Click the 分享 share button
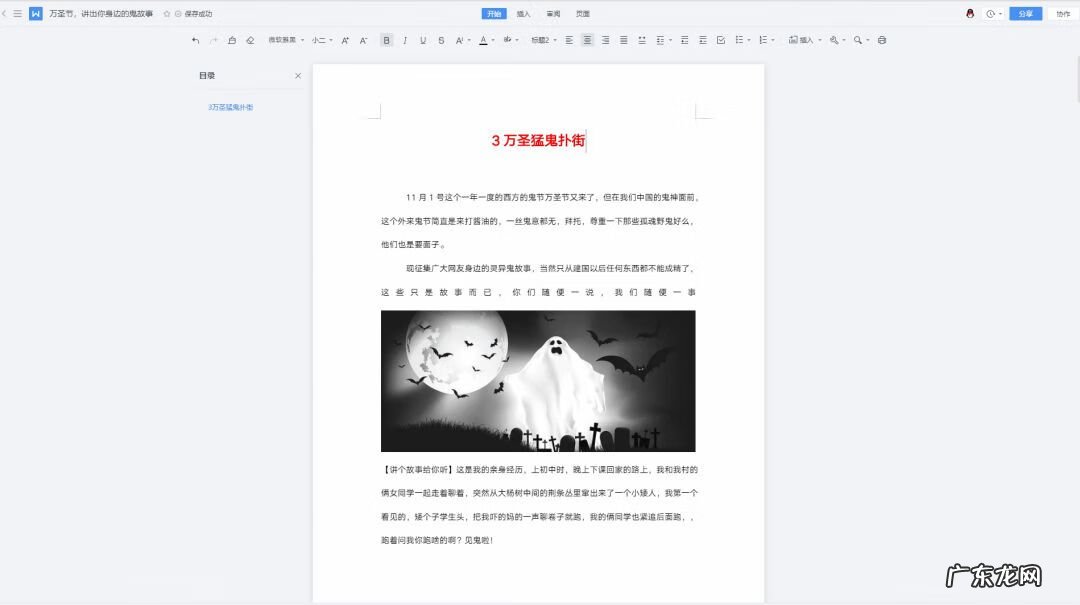 coord(1025,13)
